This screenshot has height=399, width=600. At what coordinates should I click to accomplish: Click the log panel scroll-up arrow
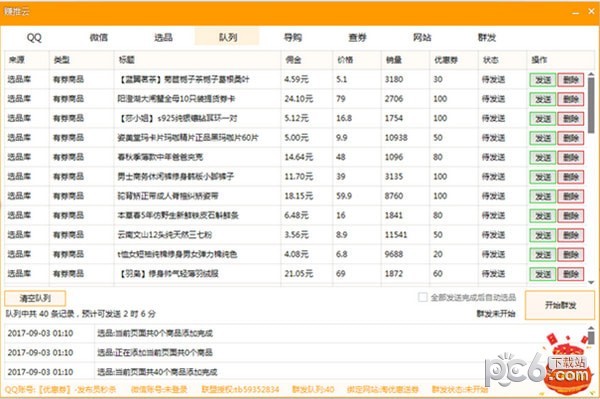click(x=591, y=328)
